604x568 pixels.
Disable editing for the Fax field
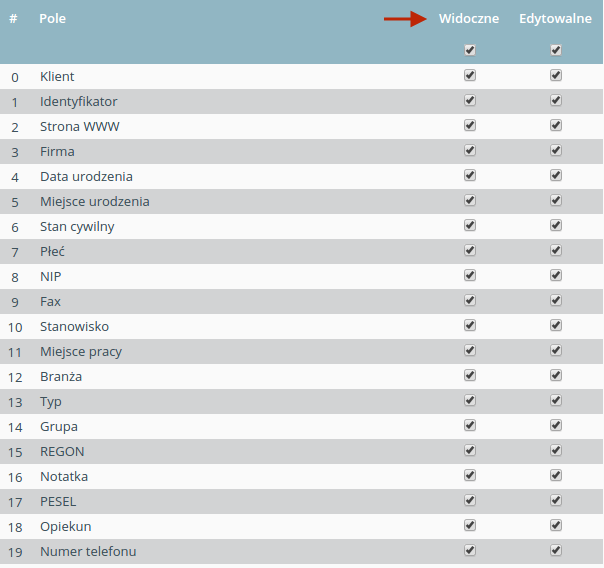tap(555, 300)
